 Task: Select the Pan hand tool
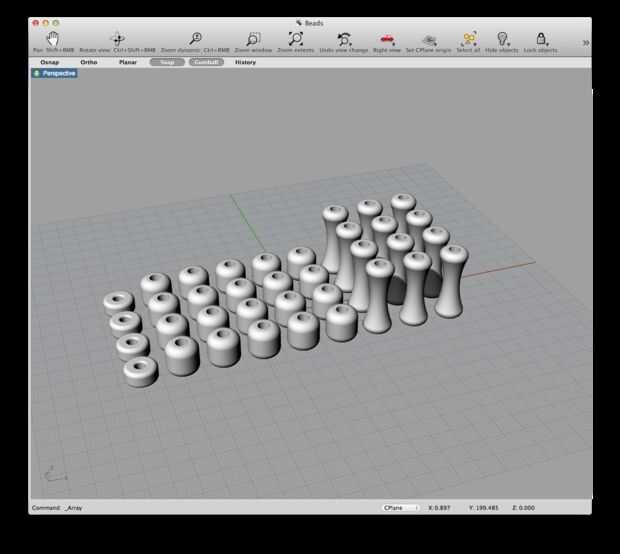click(x=53, y=39)
